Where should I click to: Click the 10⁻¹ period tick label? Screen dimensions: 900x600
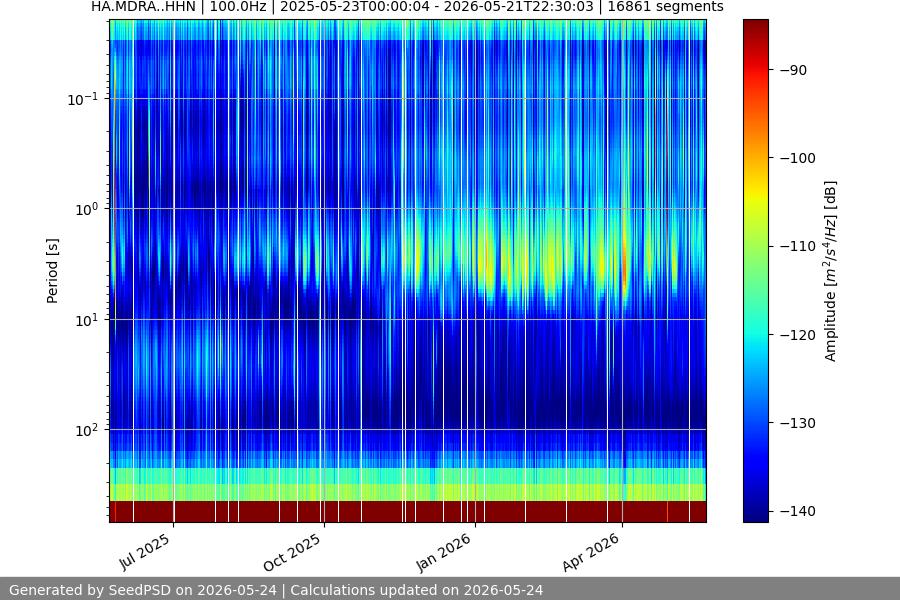82,99
